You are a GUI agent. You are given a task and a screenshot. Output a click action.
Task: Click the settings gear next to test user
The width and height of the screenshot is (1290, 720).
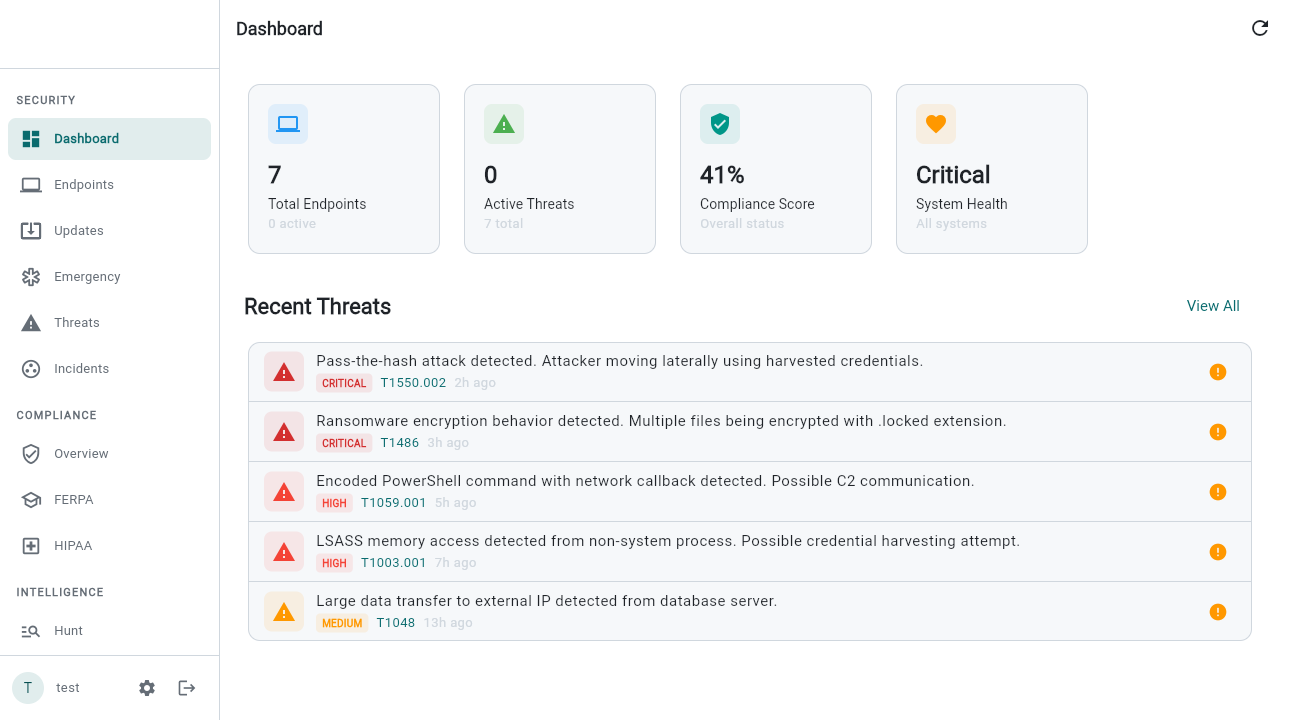pos(146,687)
